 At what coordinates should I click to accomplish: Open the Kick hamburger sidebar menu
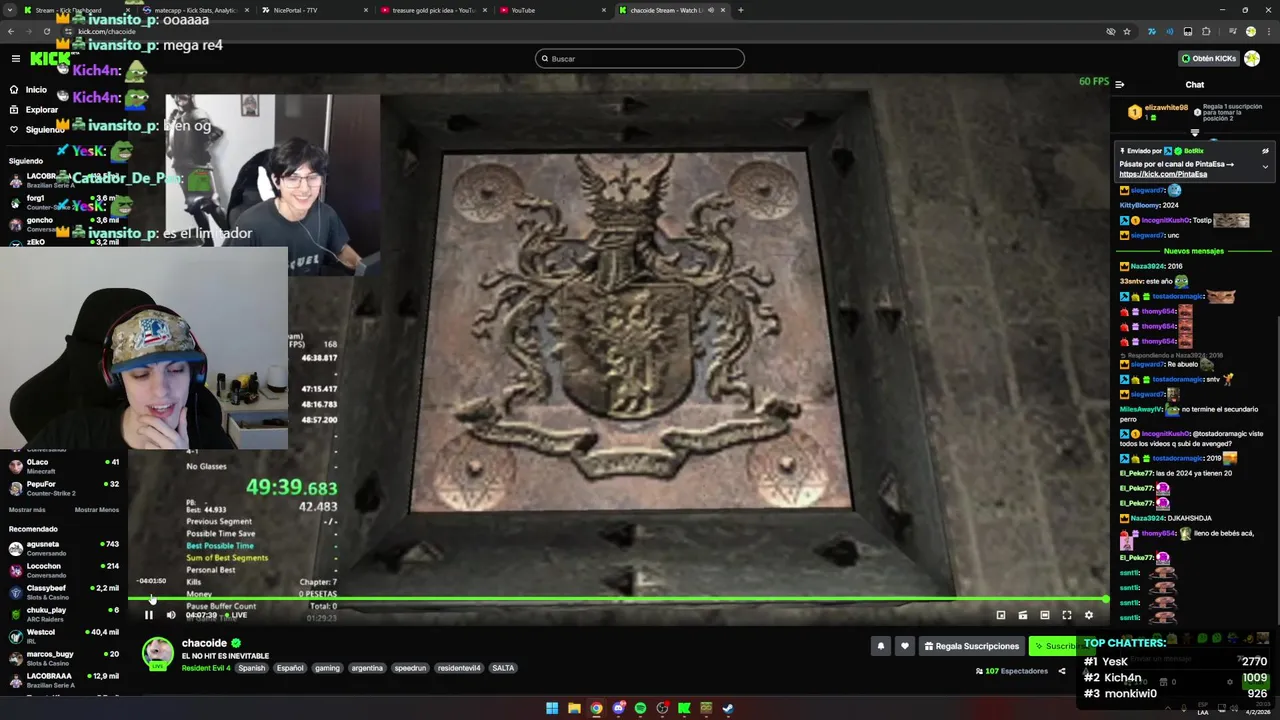coord(16,59)
